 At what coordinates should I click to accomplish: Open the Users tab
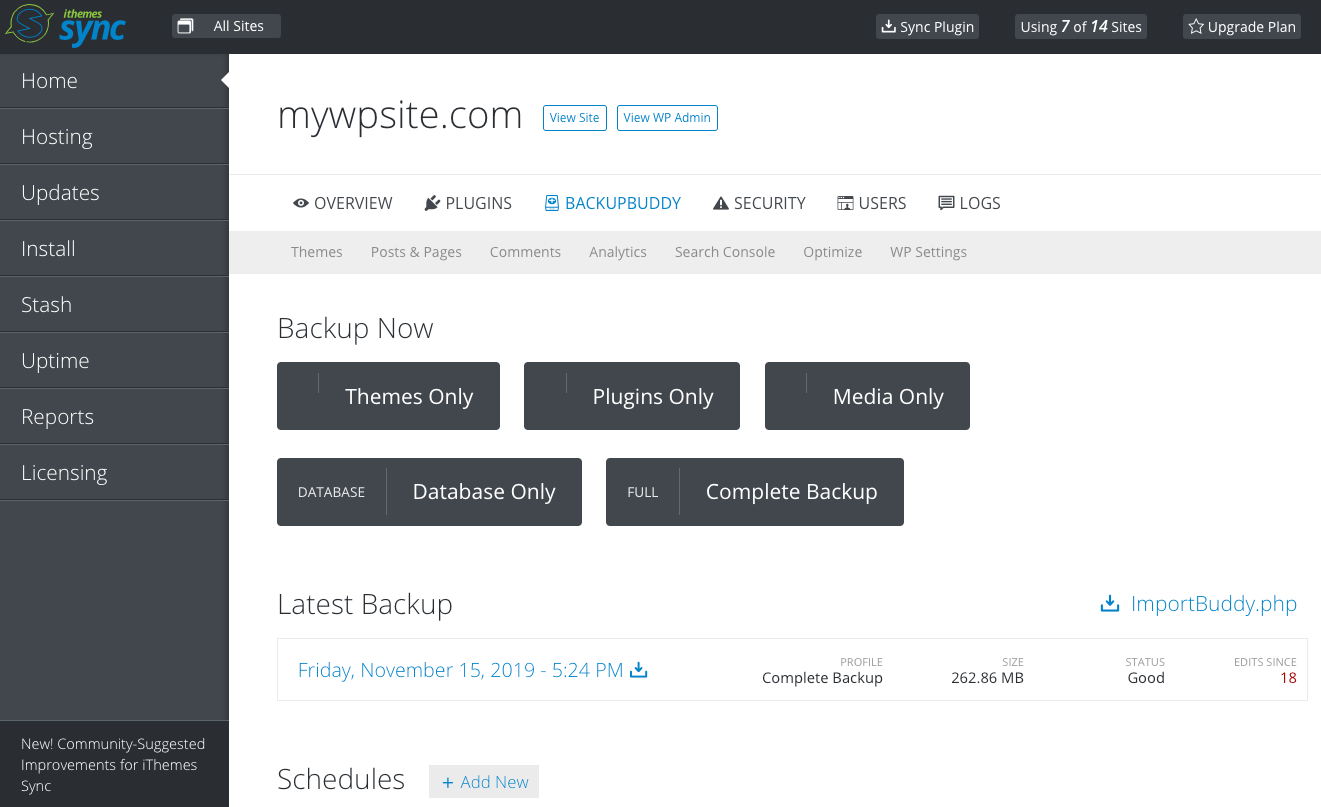(872, 203)
